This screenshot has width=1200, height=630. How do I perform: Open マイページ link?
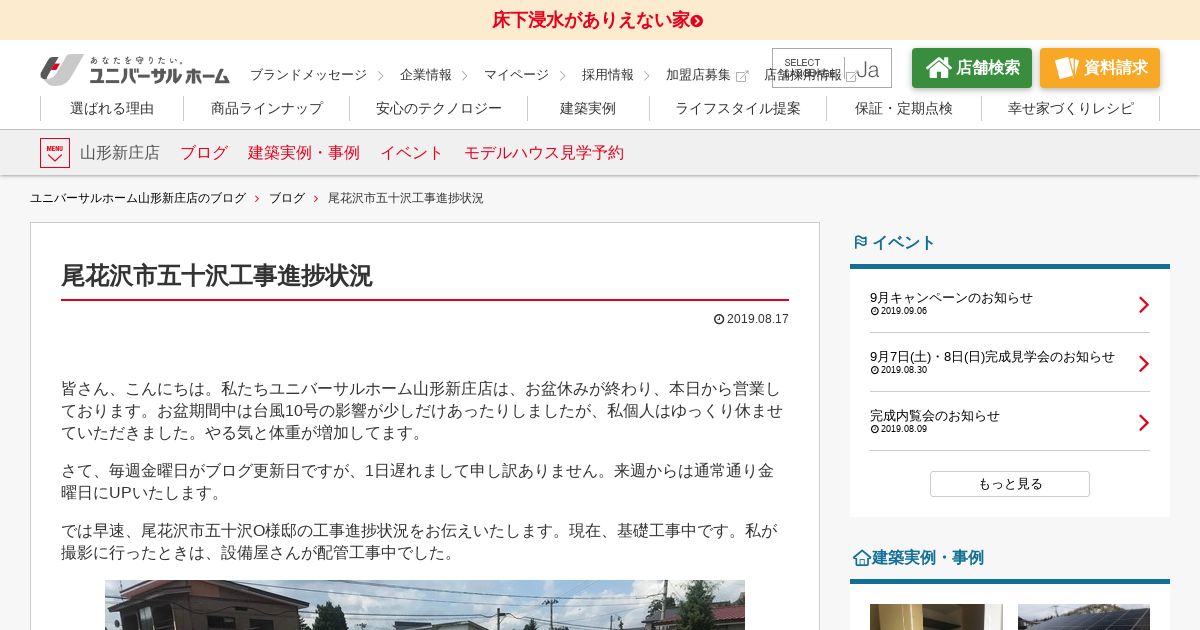point(516,75)
